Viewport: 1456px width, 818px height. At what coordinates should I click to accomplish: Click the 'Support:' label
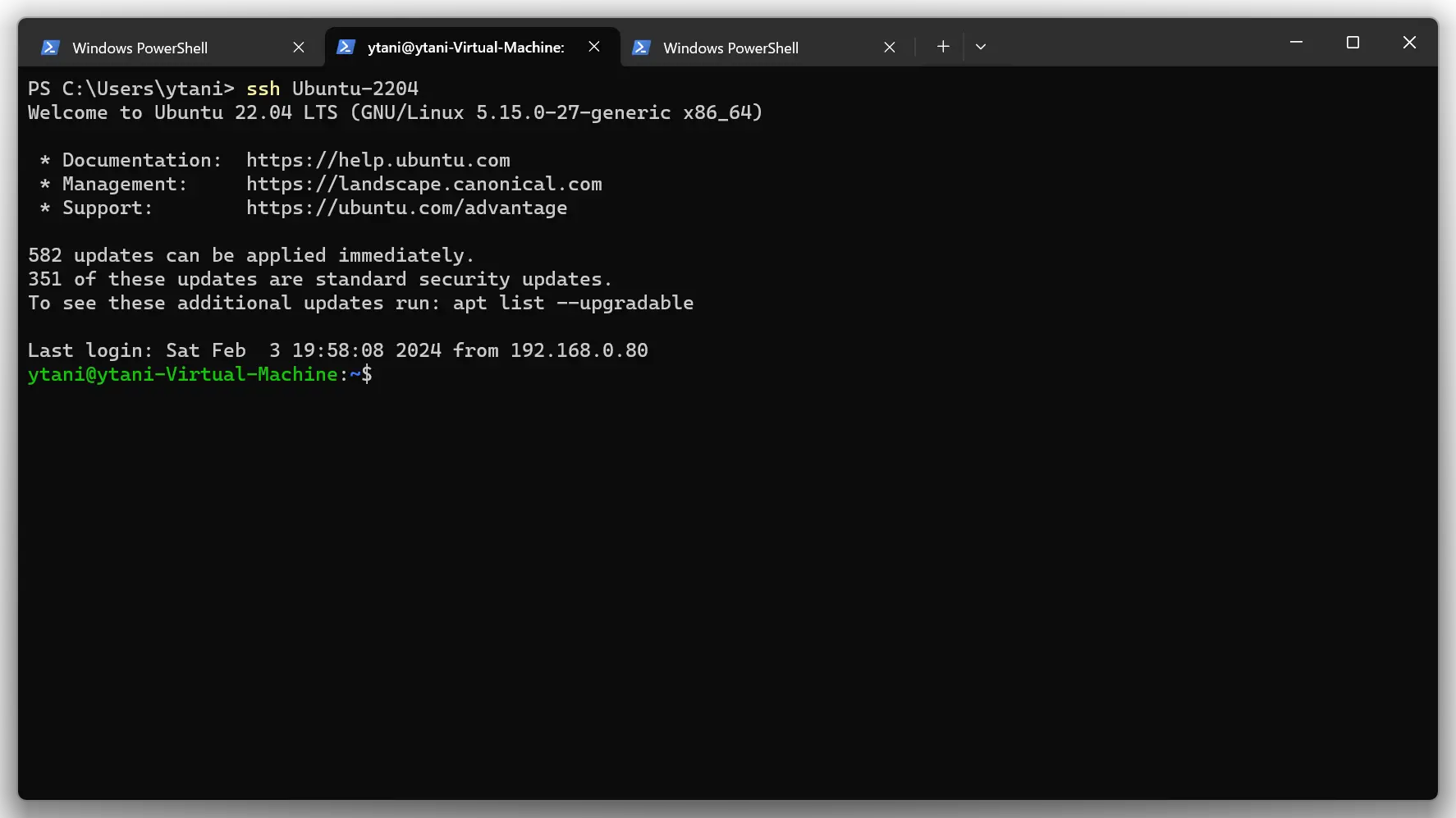coord(108,208)
